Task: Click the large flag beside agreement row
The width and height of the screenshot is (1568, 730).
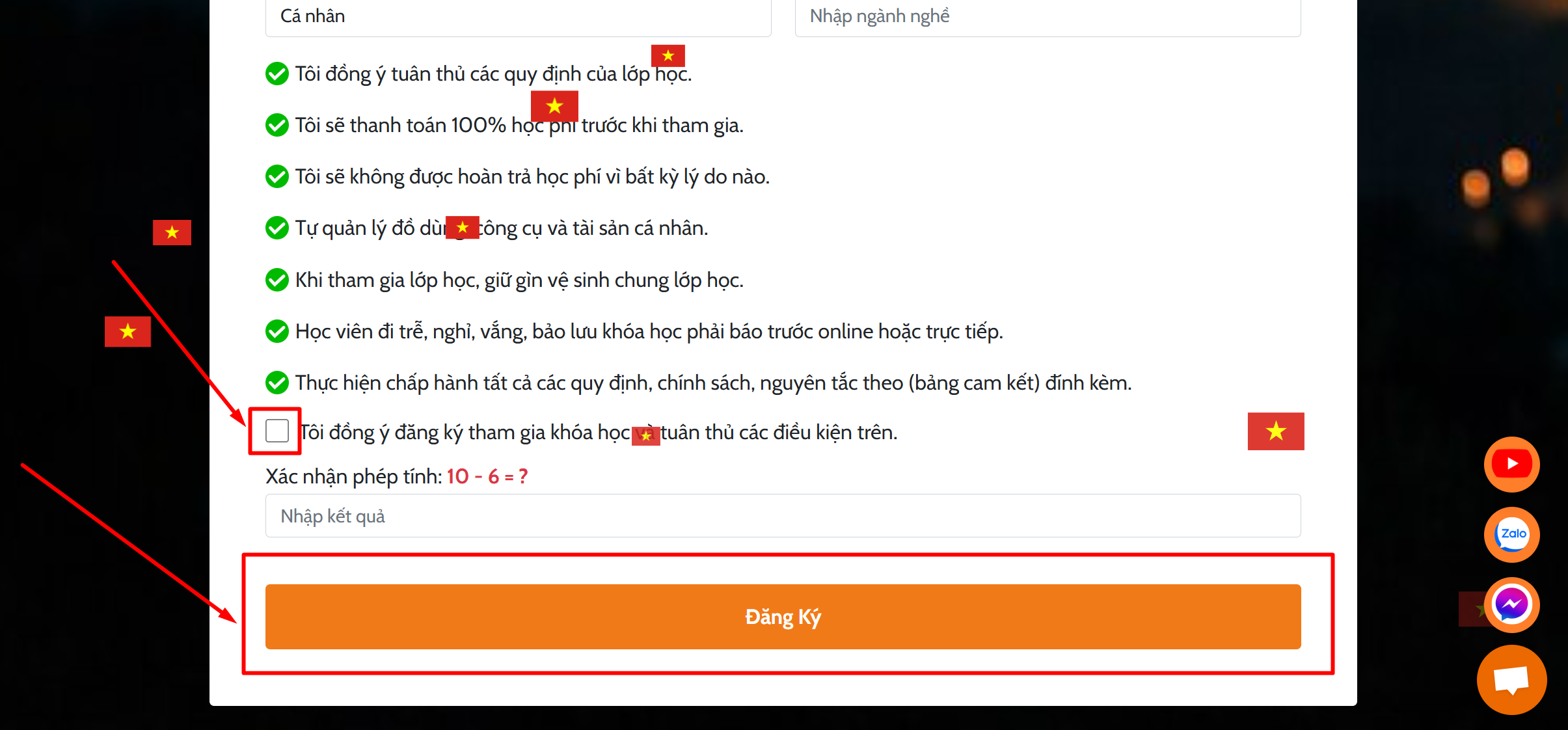Action: click(1276, 431)
